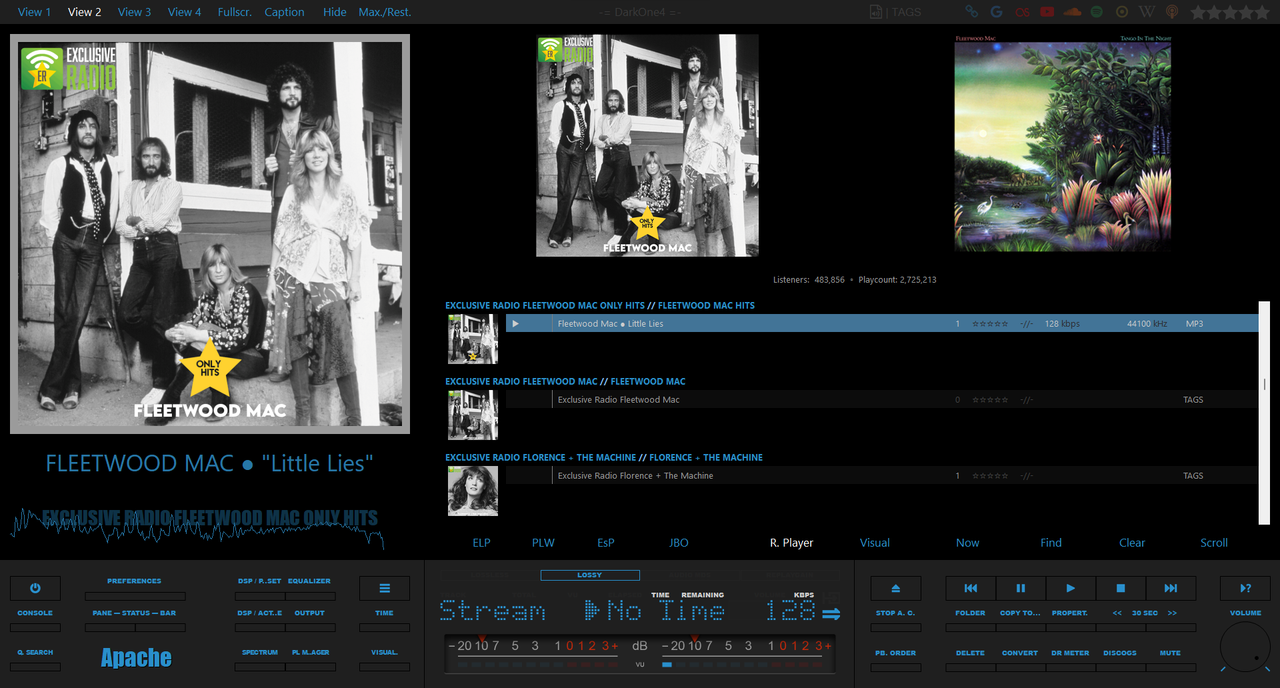Click the Fullscr. button
1280x688 pixels.
[x=235, y=12]
